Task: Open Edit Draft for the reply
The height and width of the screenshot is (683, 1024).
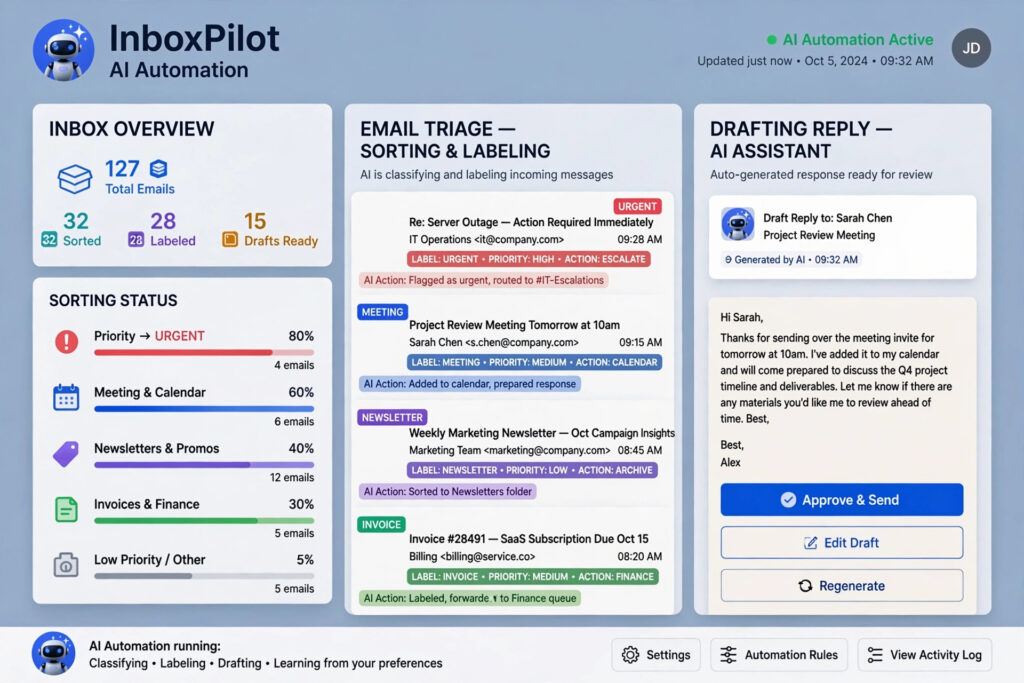Action: point(842,543)
